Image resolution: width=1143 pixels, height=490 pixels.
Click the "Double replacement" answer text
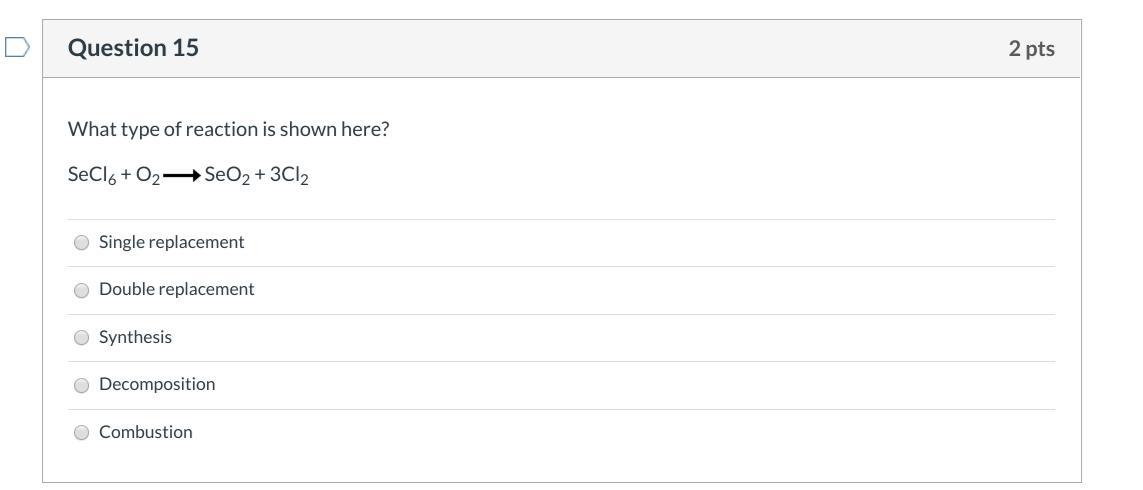pos(176,289)
